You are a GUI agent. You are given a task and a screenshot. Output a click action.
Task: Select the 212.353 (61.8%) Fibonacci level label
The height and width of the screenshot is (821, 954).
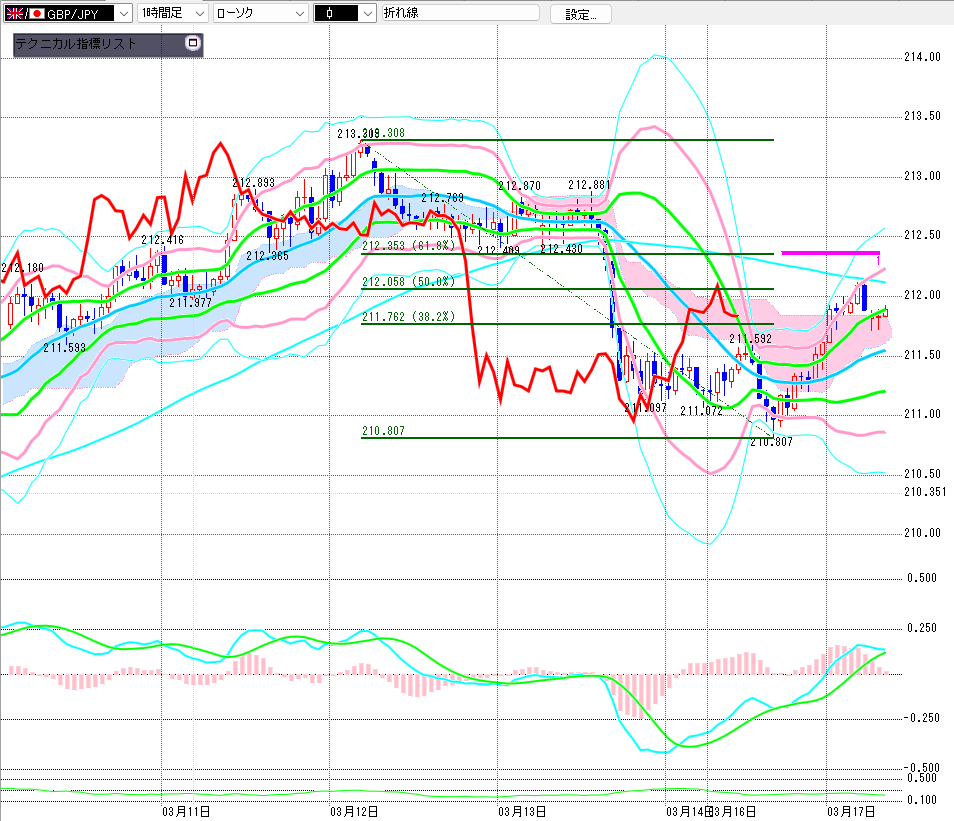click(x=408, y=246)
